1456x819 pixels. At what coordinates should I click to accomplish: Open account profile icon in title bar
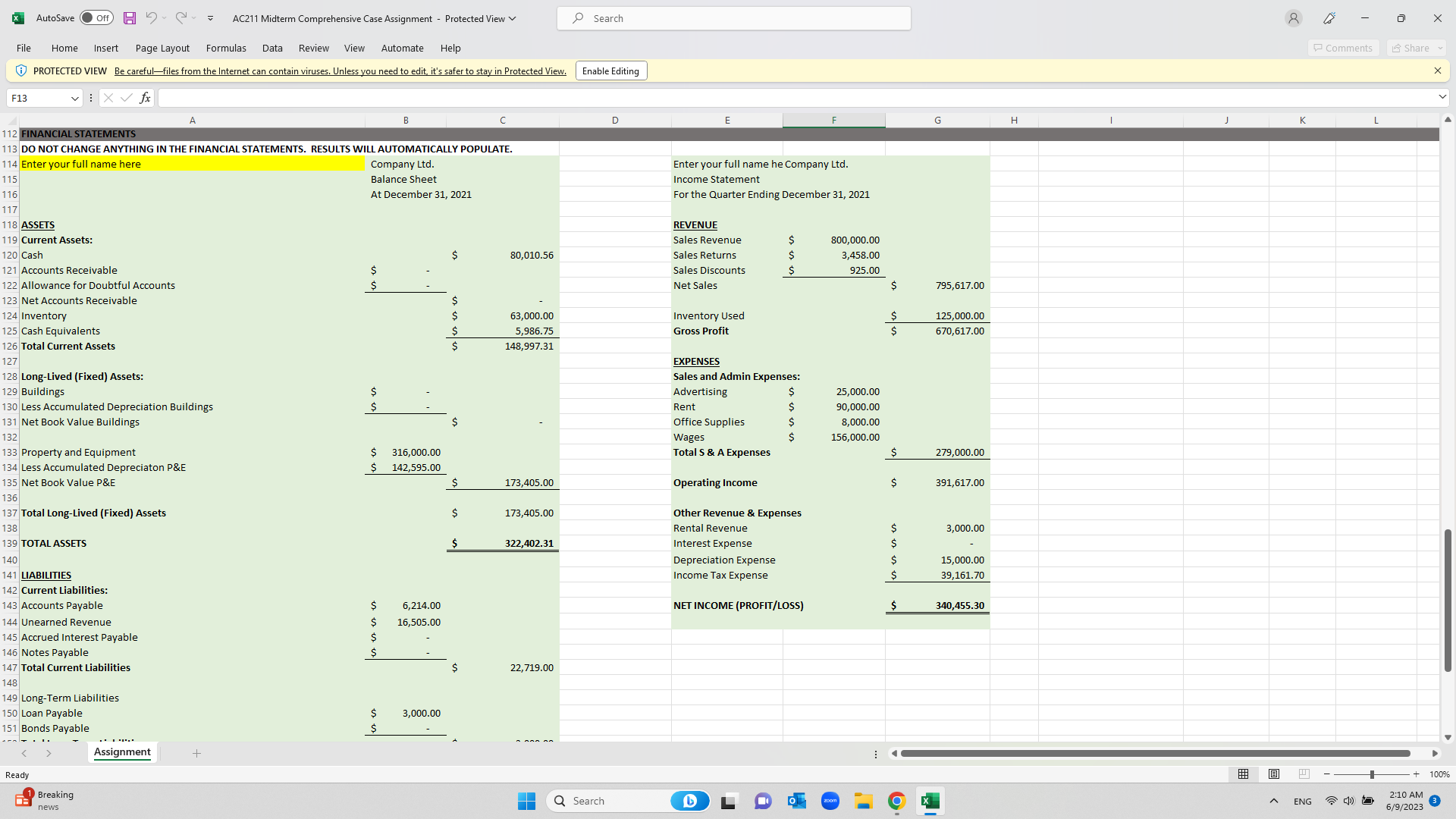[1294, 18]
